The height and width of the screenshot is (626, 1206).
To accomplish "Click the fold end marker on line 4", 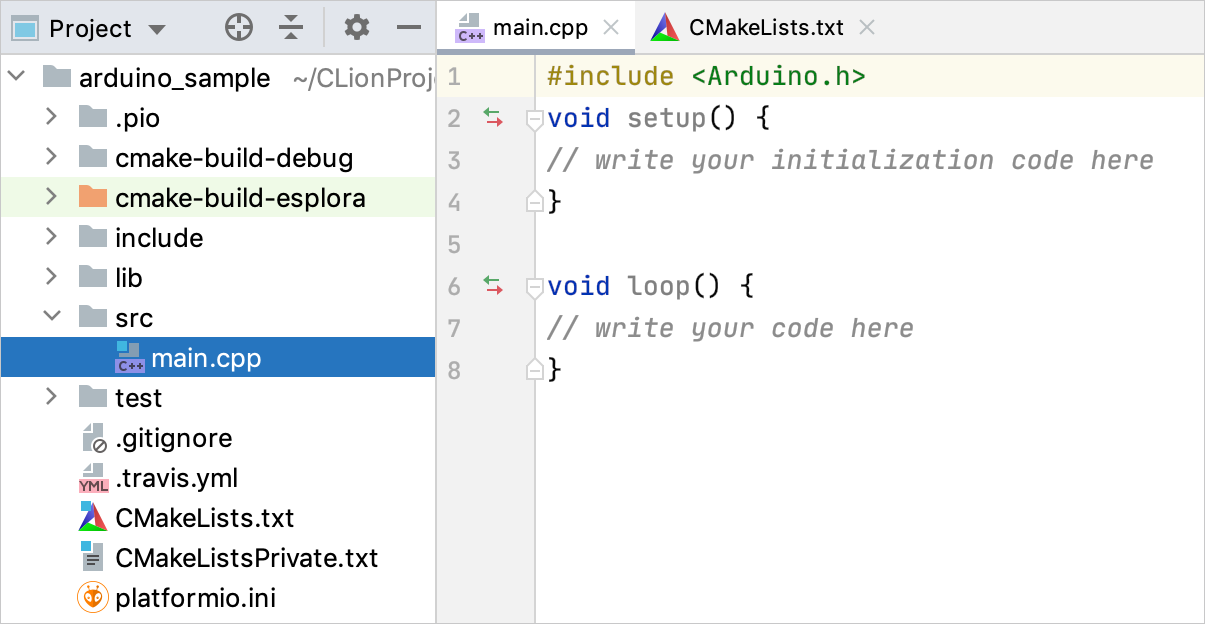I will coord(535,203).
